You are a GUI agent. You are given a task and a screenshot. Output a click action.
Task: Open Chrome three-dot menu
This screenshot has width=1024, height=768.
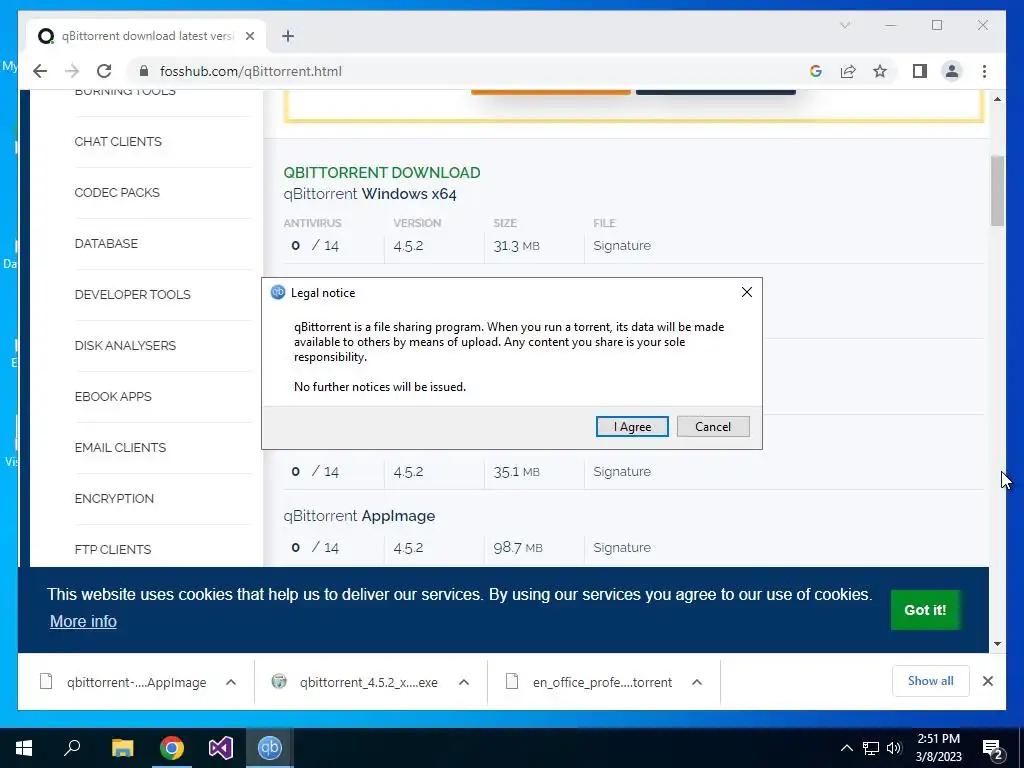pyautogui.click(x=984, y=71)
